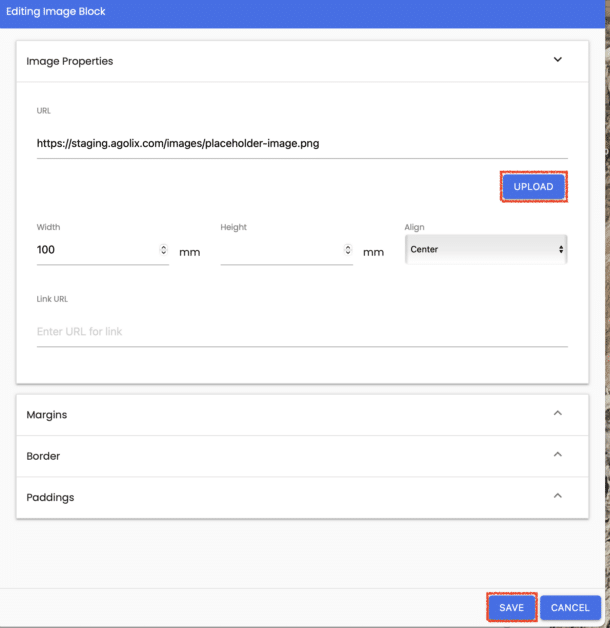Save the image block changes
The height and width of the screenshot is (628, 610).
coord(511,607)
